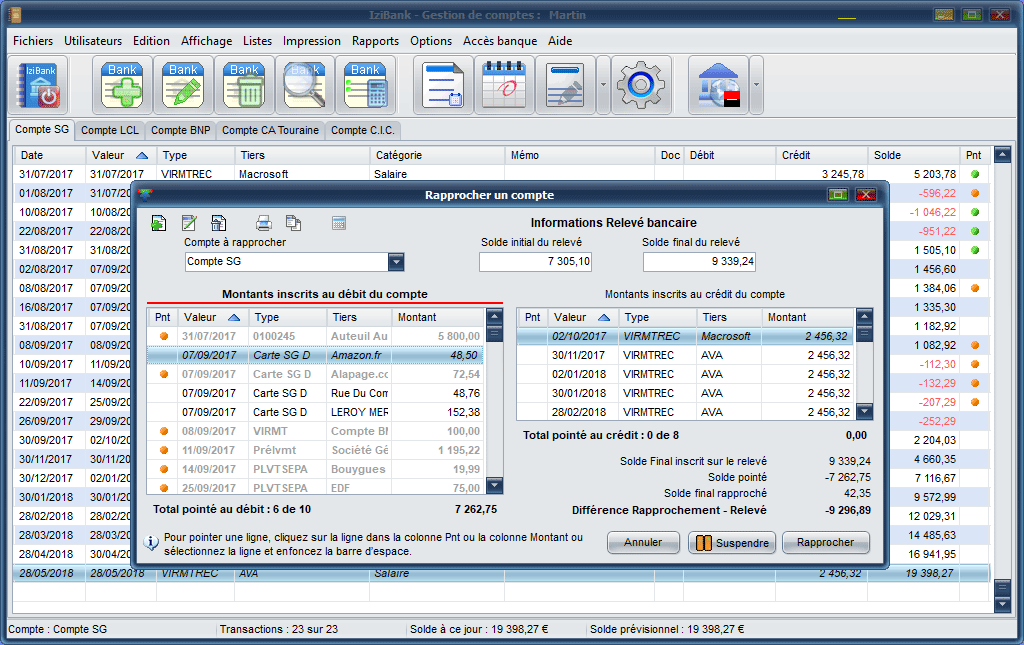Open the calendar scheduler icon in toolbar
Image resolution: width=1024 pixels, height=645 pixels.
pos(503,85)
